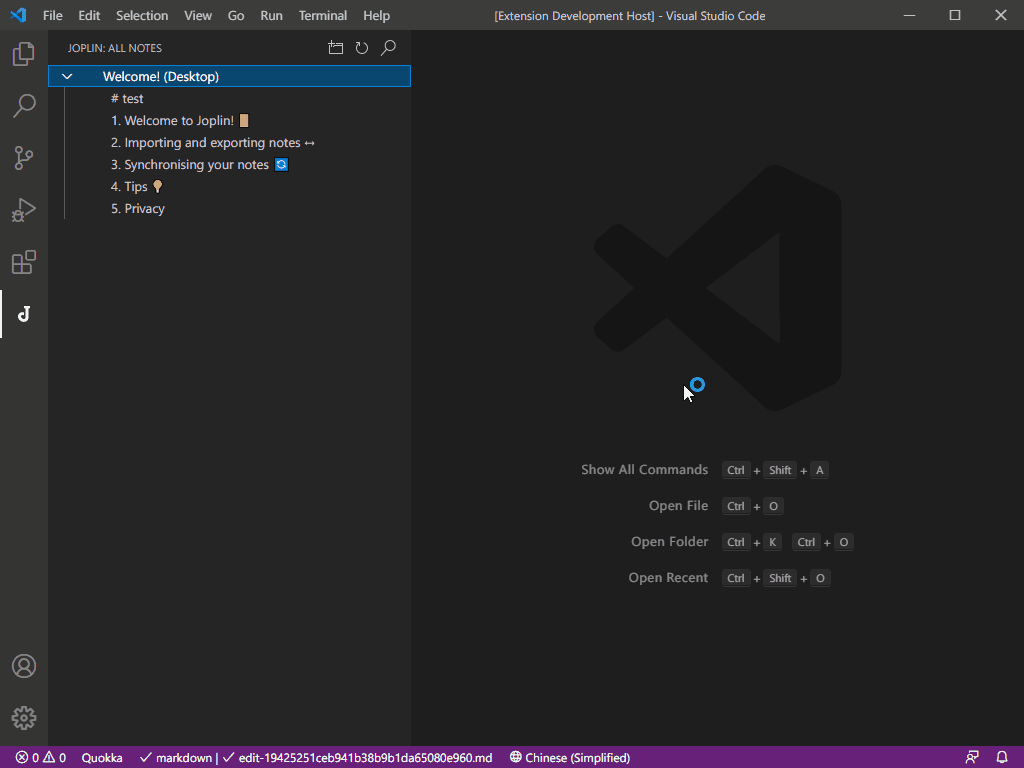Viewport: 1024px width, 768px height.
Task: Open the Terminal menu
Action: pyautogui.click(x=323, y=16)
